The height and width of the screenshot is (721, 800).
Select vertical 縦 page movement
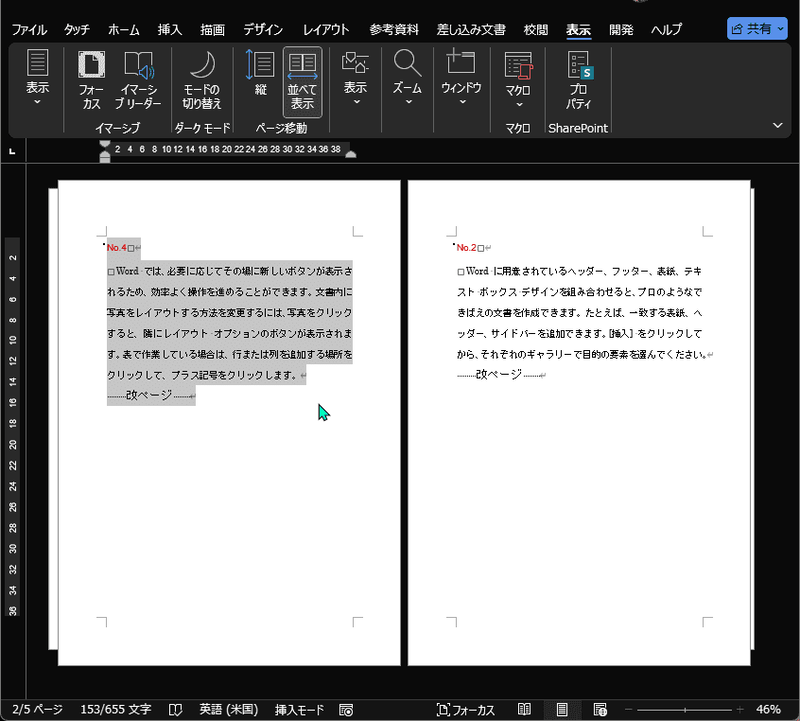click(x=260, y=72)
